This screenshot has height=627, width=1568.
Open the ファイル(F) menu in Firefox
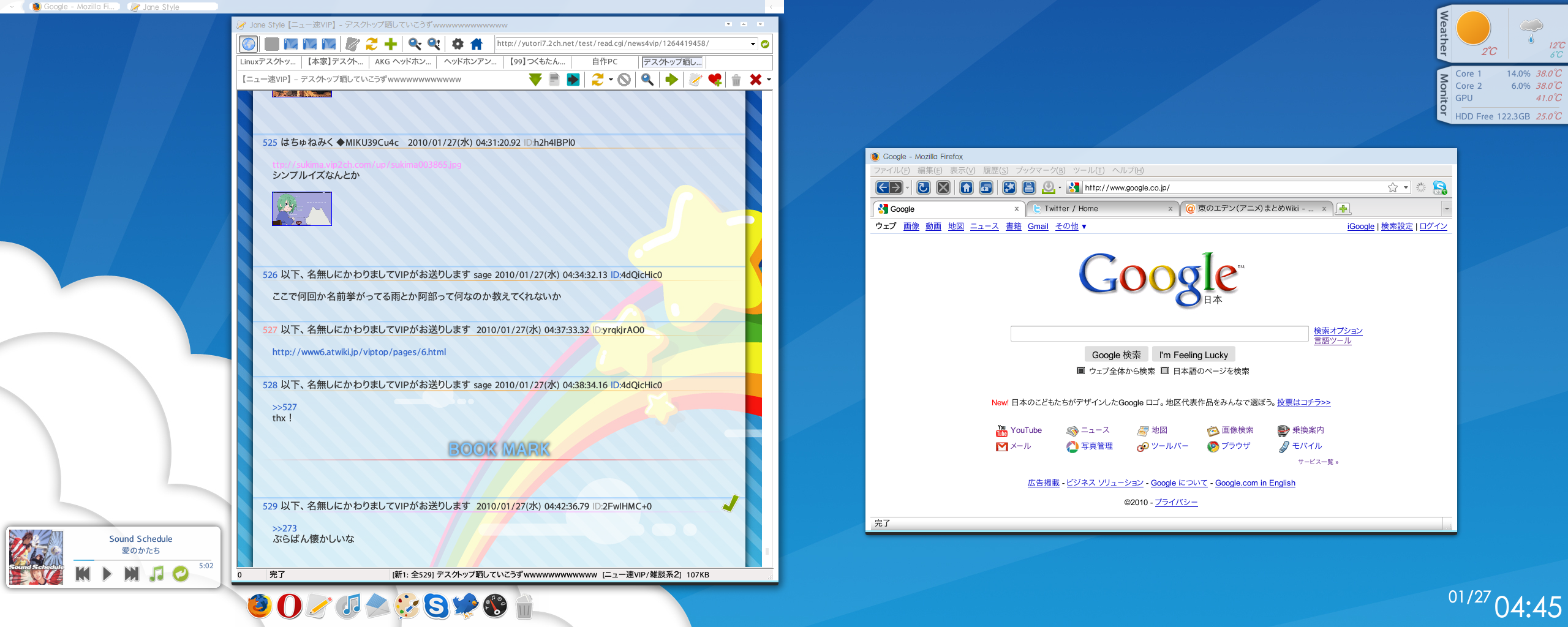click(892, 171)
